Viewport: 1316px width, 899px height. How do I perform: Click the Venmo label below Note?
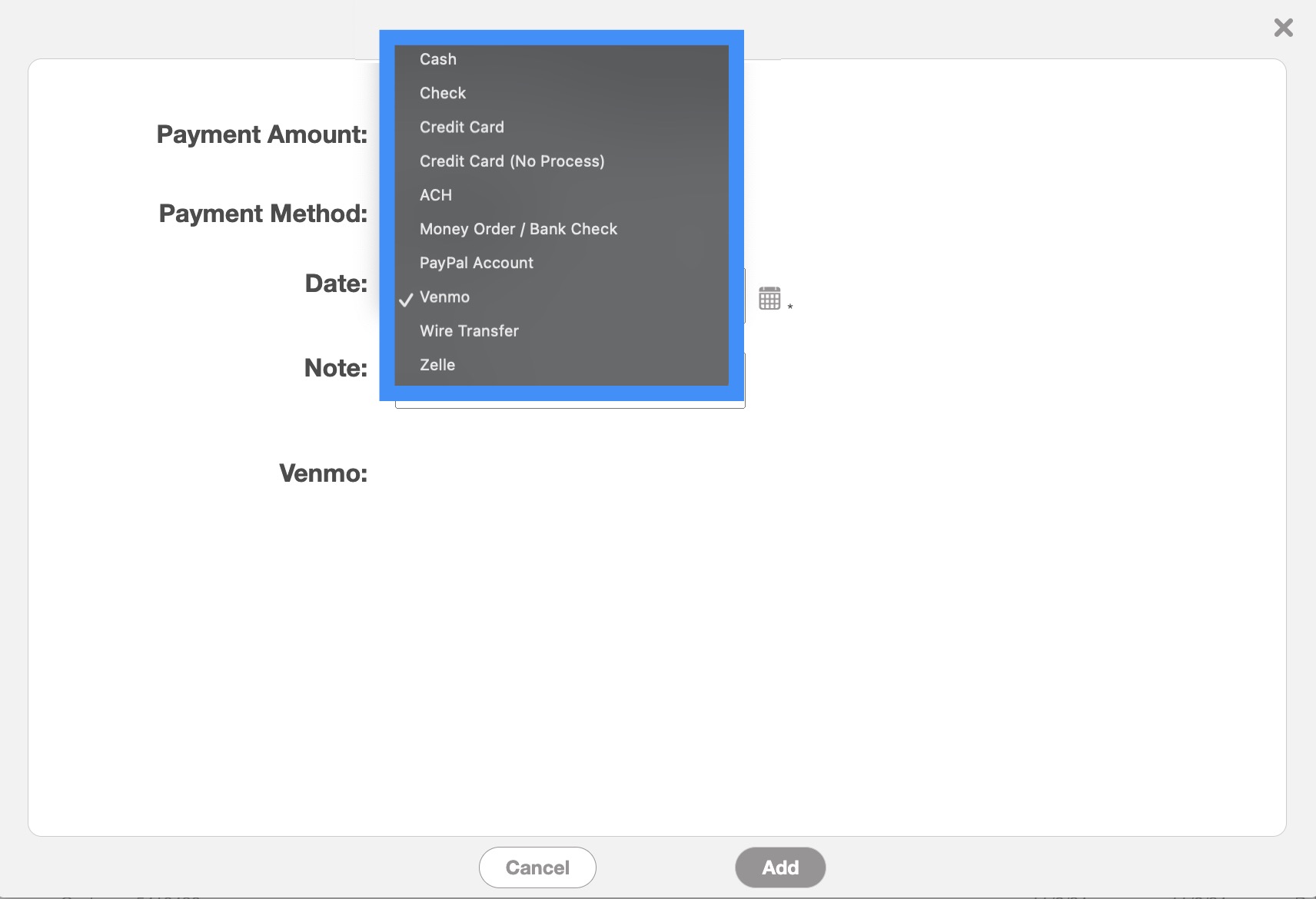tap(323, 473)
